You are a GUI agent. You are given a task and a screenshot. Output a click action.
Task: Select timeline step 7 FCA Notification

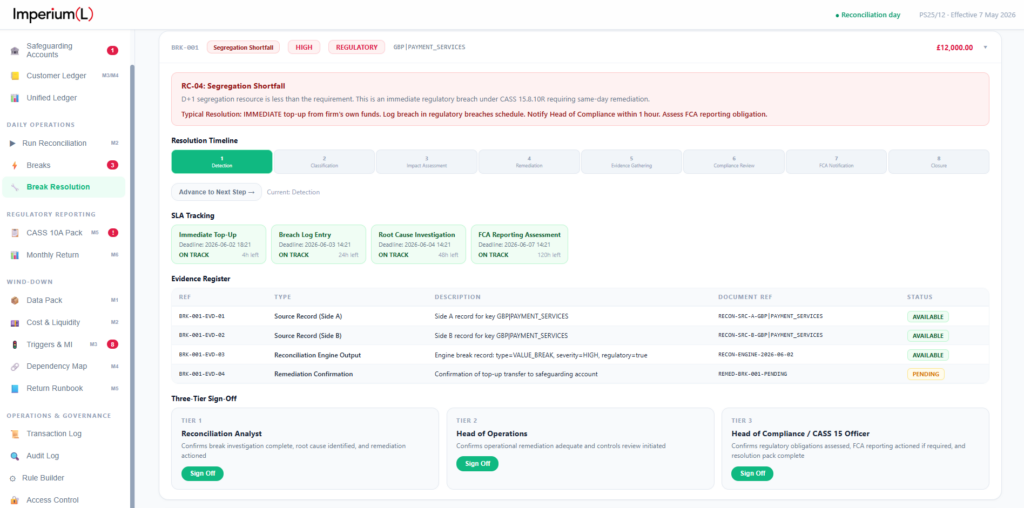tap(837, 162)
